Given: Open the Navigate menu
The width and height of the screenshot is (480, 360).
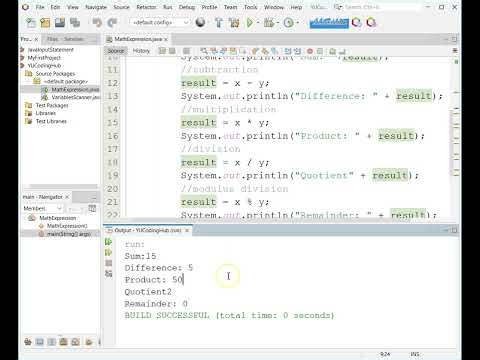Looking at the screenshot, I should (96, 7).
